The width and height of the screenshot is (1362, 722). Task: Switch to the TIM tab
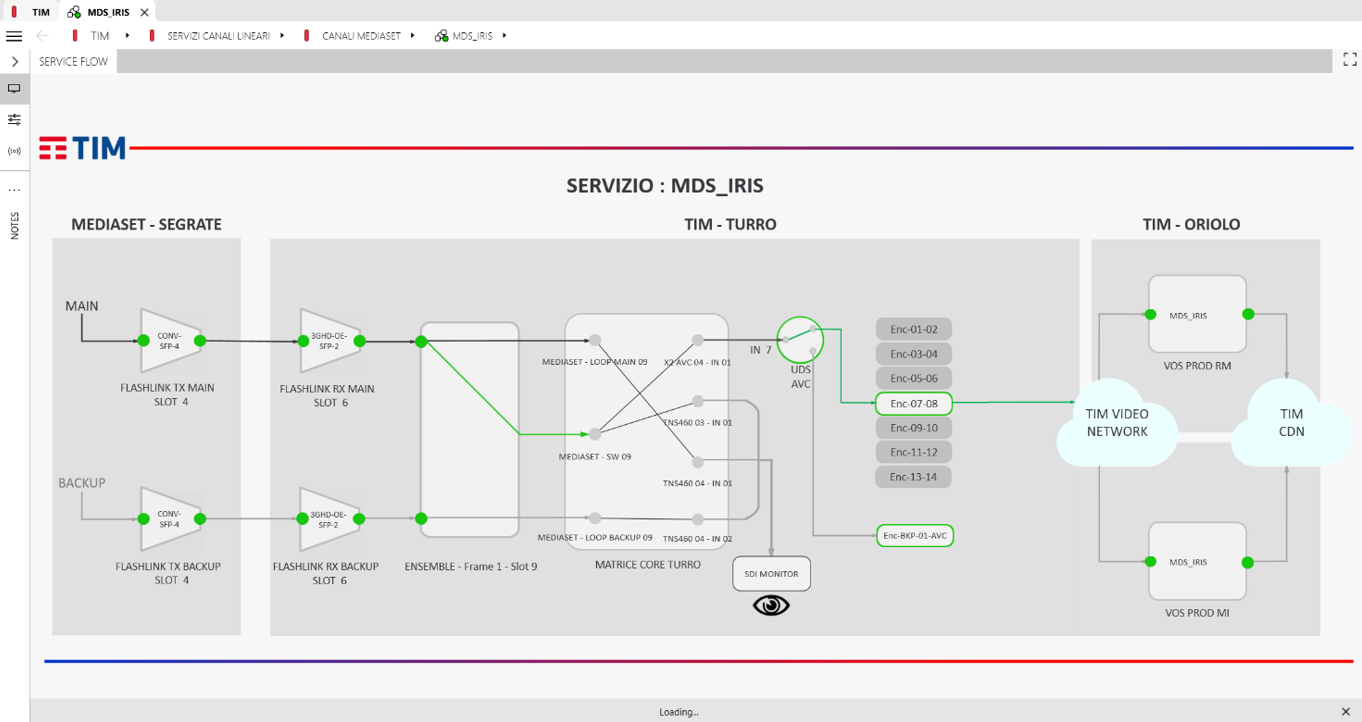tap(31, 12)
